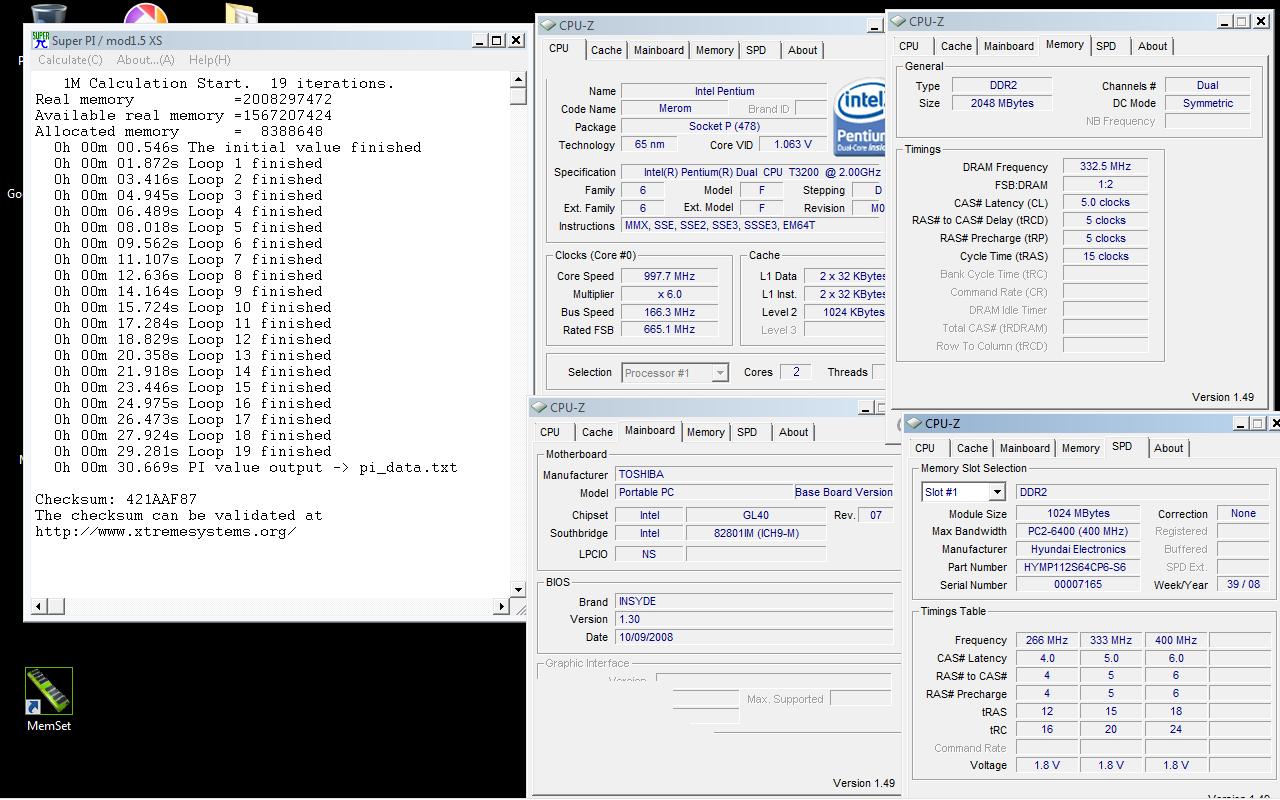Click the Multiplier x 6.0 value

coord(668,294)
